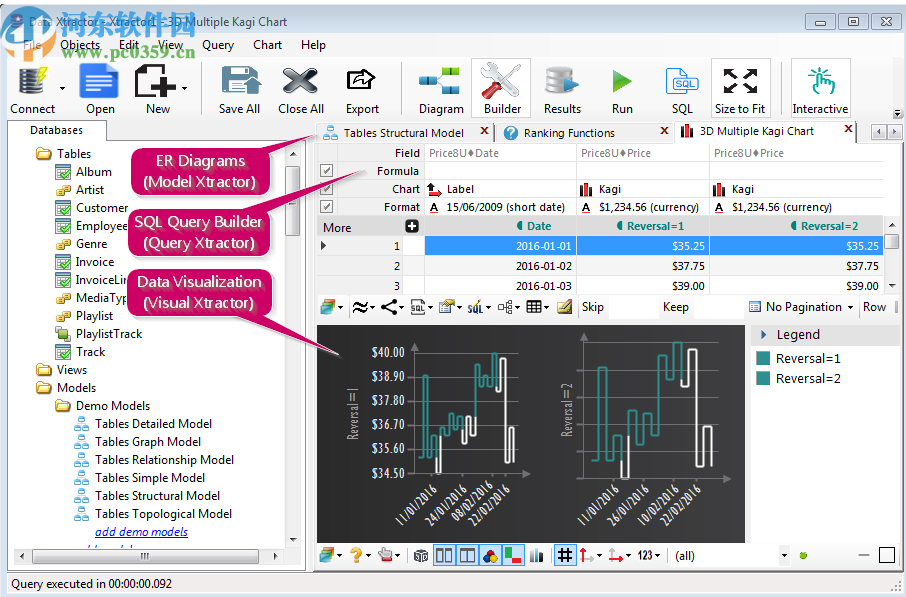This screenshot has width=906, height=597.
Task: Toggle the Chart row checkbox
Action: coord(326,188)
